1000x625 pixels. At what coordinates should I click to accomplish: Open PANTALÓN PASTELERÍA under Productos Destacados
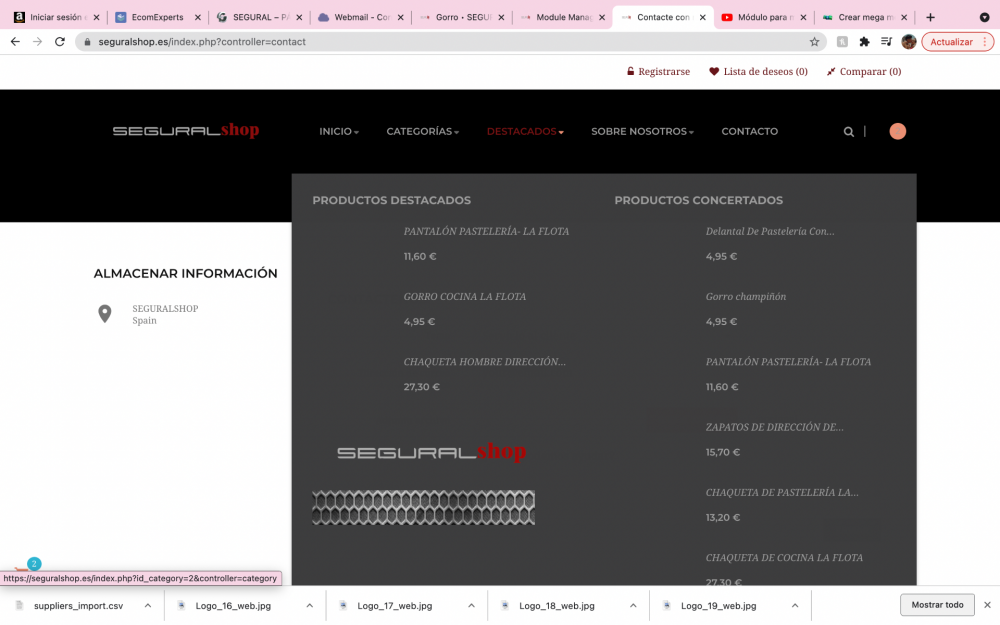pos(486,232)
